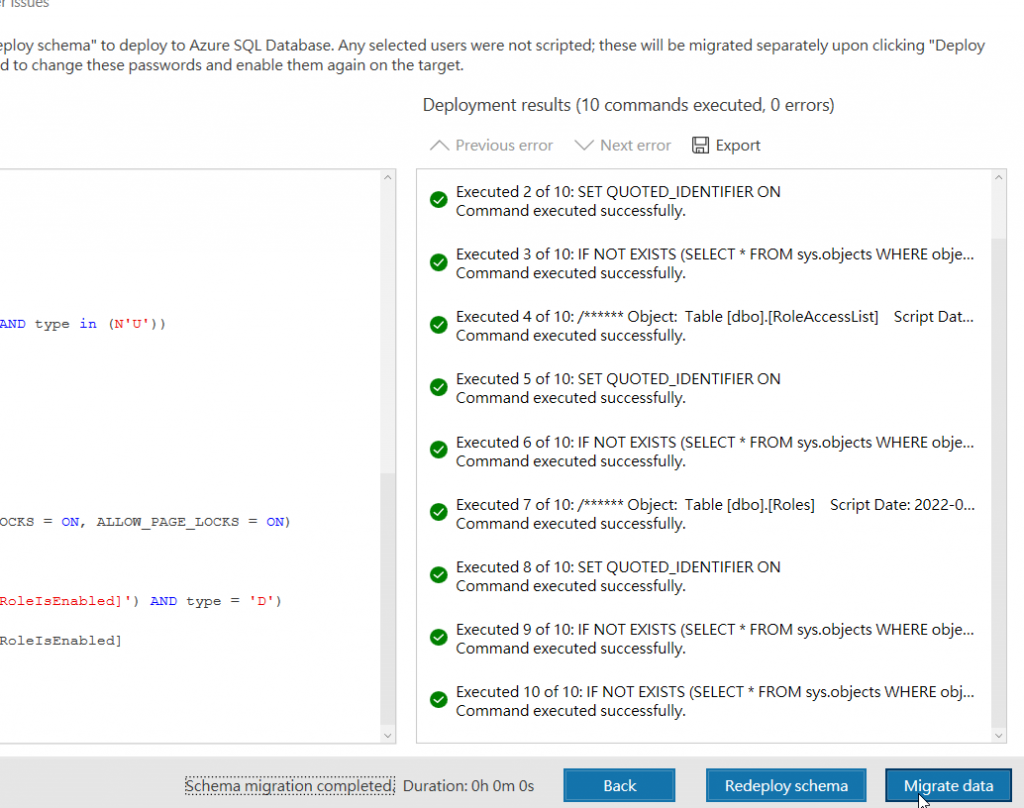Export the deployment results
This screenshot has width=1024, height=808.
pos(726,145)
